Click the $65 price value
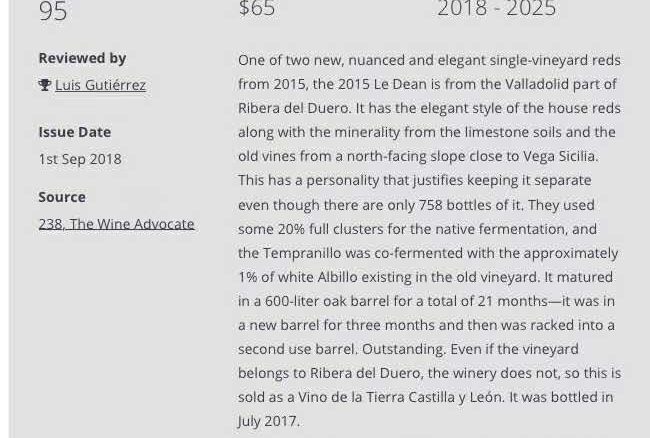The image size is (650, 438). [257, 9]
